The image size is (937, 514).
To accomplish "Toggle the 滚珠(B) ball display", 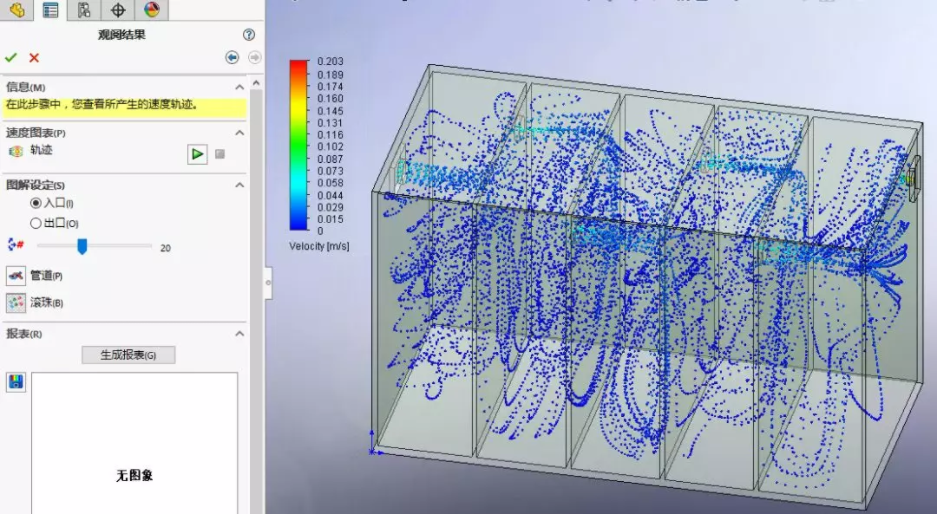I will point(16,303).
